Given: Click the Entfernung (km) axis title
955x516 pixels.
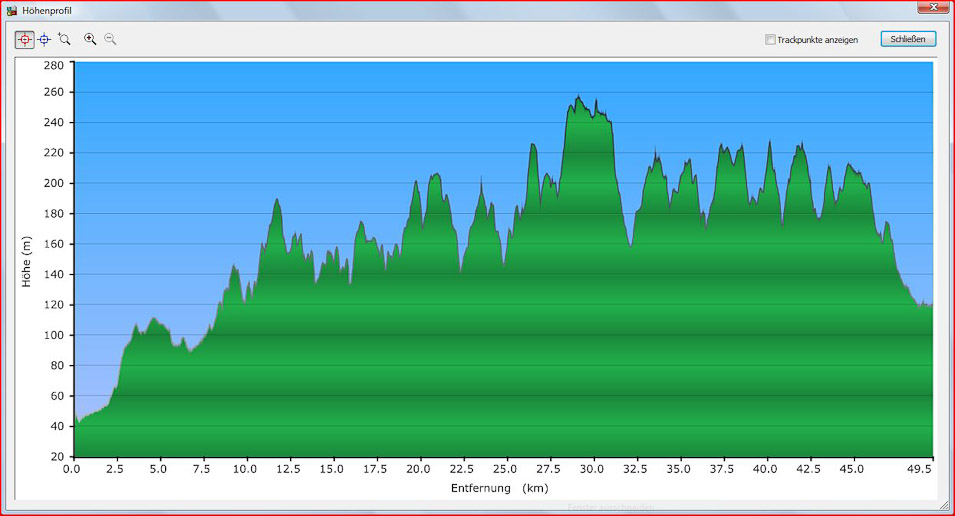Looking at the screenshot, I should [x=499, y=488].
